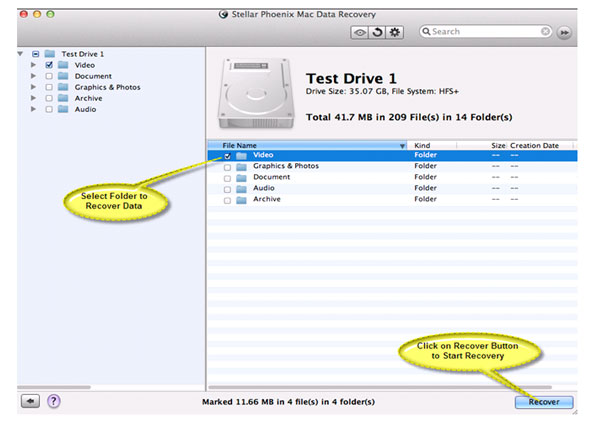590x421 pixels.
Task: Click the rescan circular arrow icon
Action: tap(377, 32)
